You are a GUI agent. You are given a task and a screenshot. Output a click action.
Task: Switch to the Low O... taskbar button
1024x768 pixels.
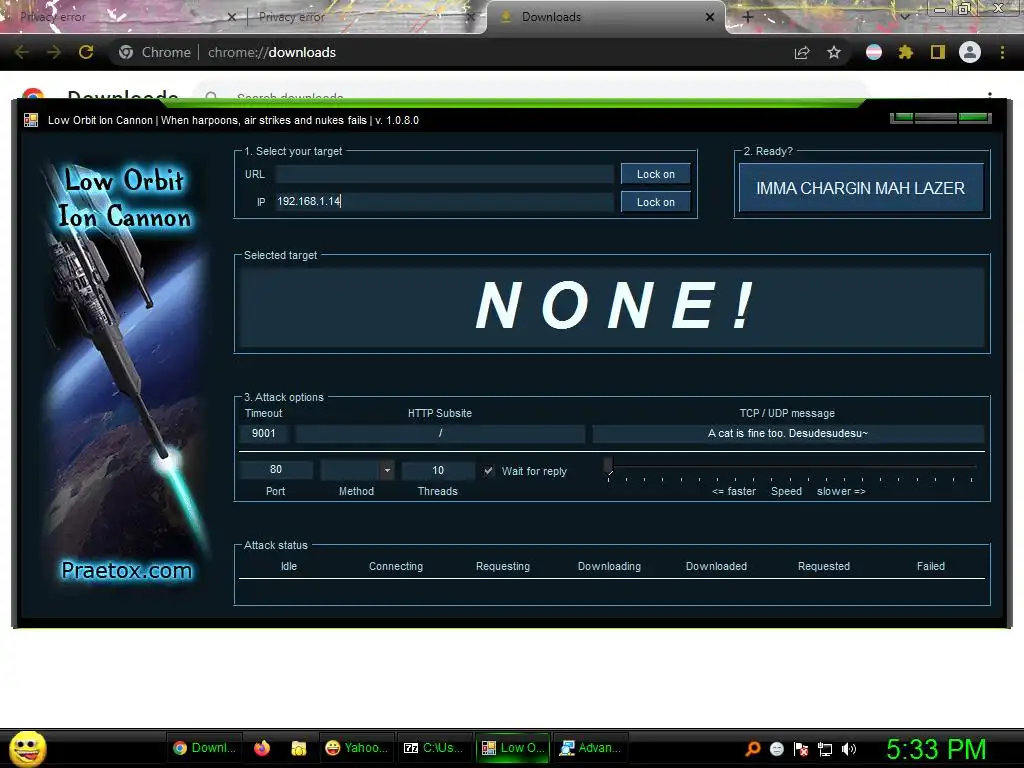(x=513, y=748)
